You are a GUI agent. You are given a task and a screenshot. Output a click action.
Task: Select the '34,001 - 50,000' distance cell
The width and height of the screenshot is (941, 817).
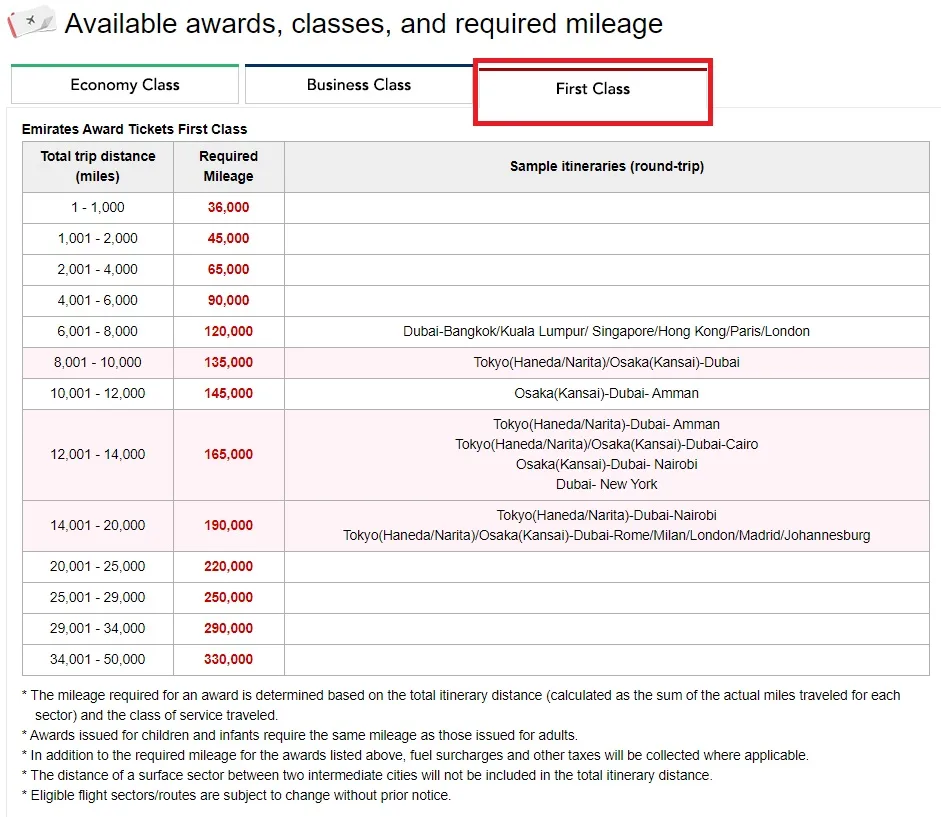[x=98, y=660]
